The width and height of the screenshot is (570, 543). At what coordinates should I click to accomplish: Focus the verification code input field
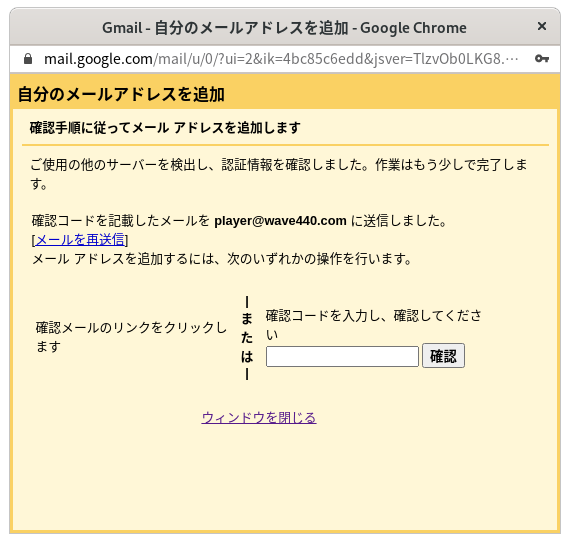pyautogui.click(x=342, y=357)
